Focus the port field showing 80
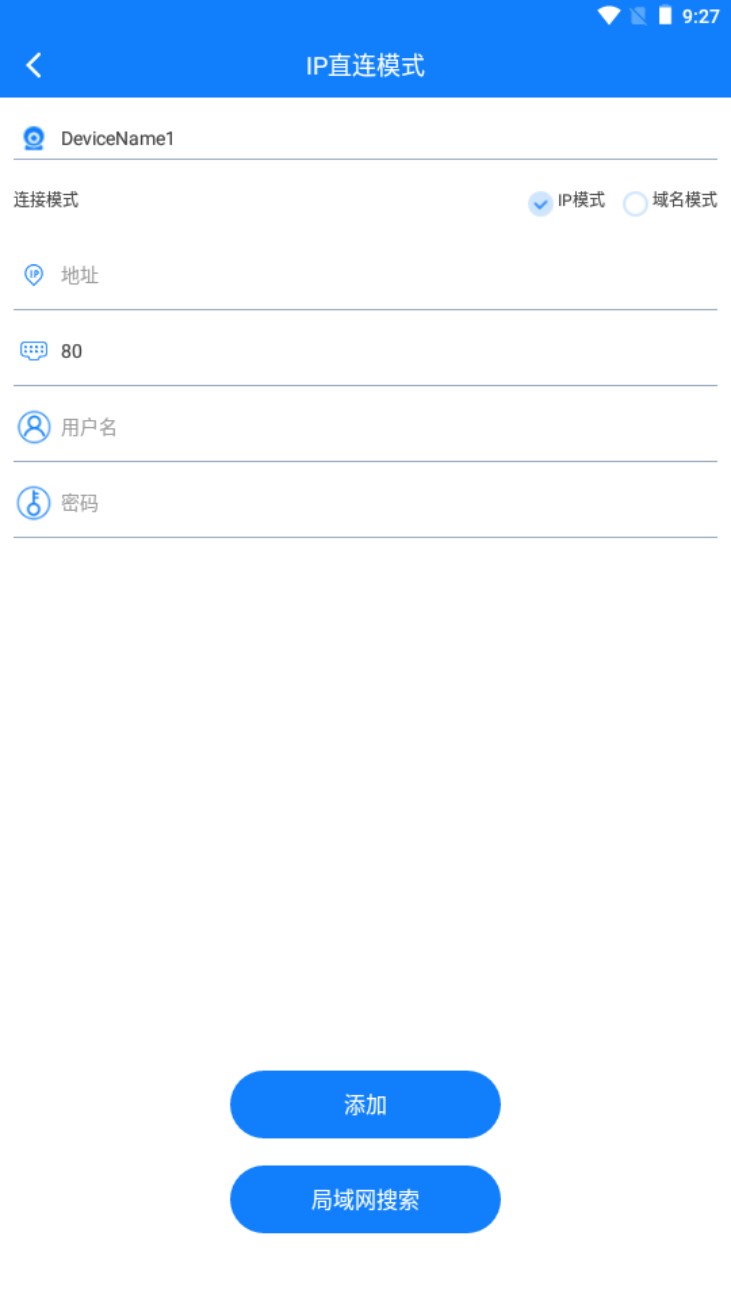 tap(385, 352)
